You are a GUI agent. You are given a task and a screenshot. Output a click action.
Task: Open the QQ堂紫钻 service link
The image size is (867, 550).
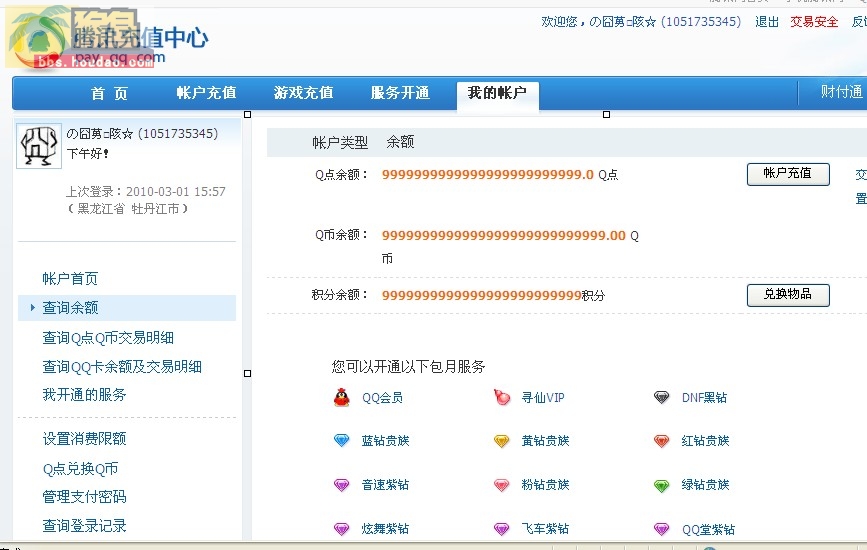(x=708, y=530)
